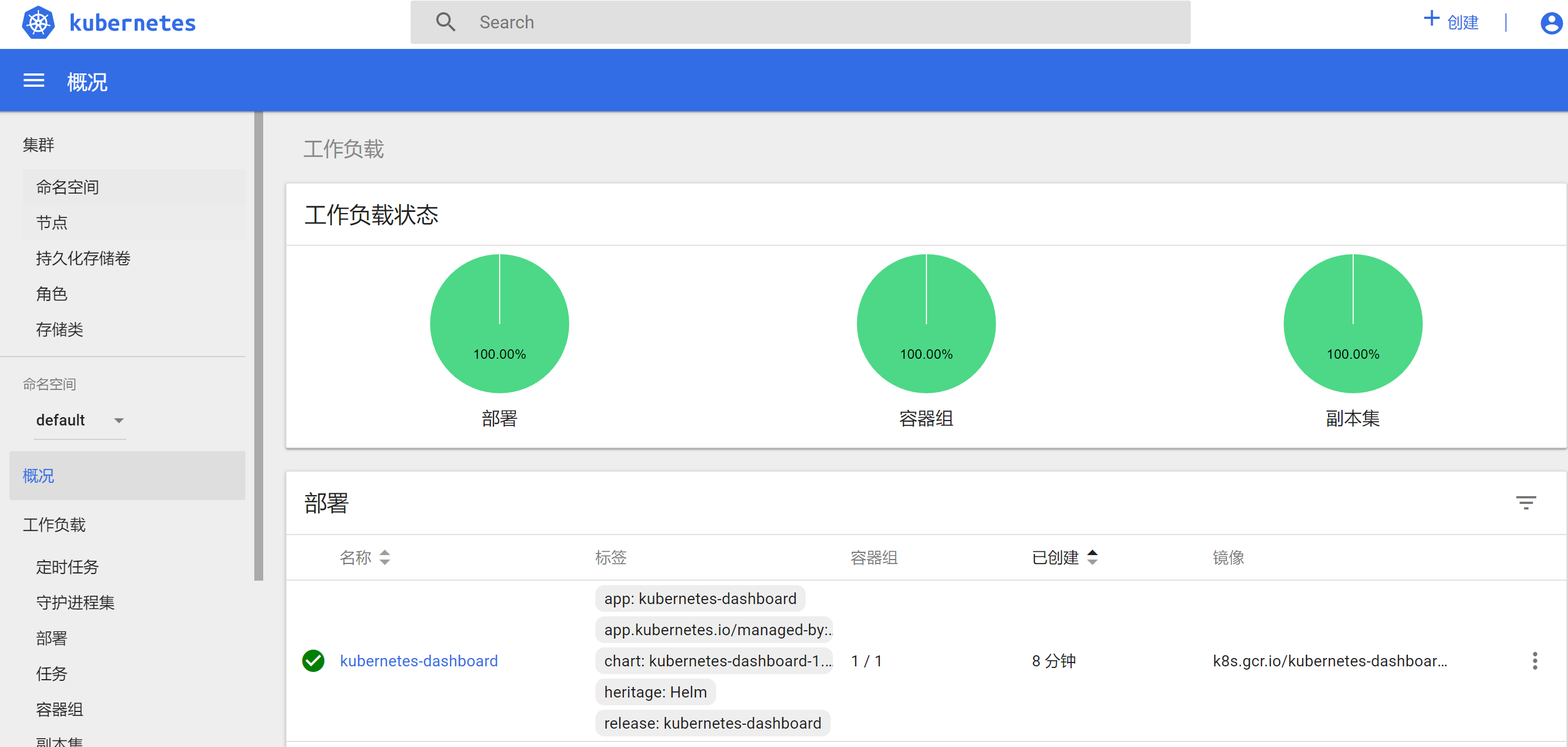Screen dimensions: 1568x747
Task: Click the sidebar vertical scrollbar
Action: click(x=259, y=346)
